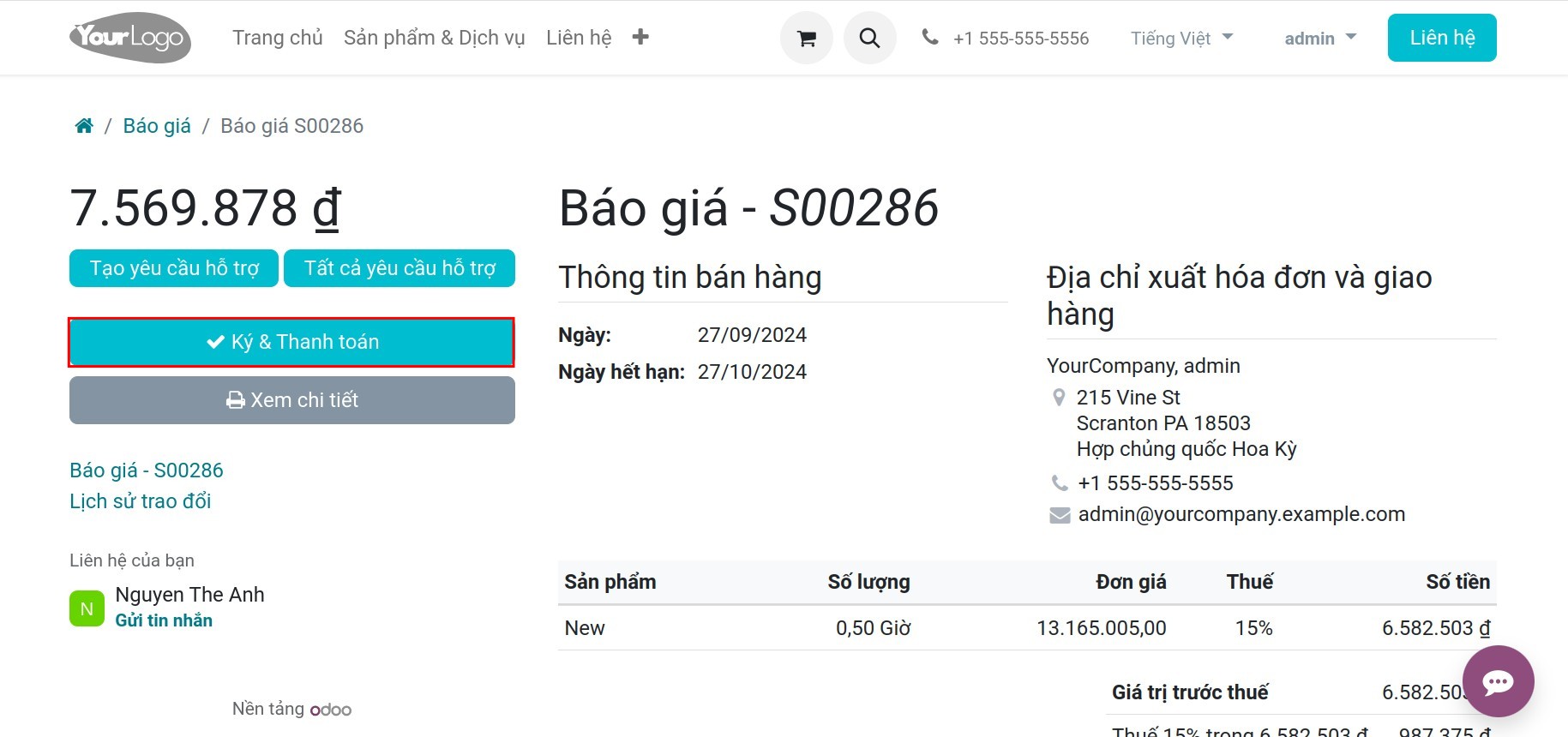Image resolution: width=1568 pixels, height=737 pixels.
Task: Click the address map marker icon
Action: coord(1059,398)
